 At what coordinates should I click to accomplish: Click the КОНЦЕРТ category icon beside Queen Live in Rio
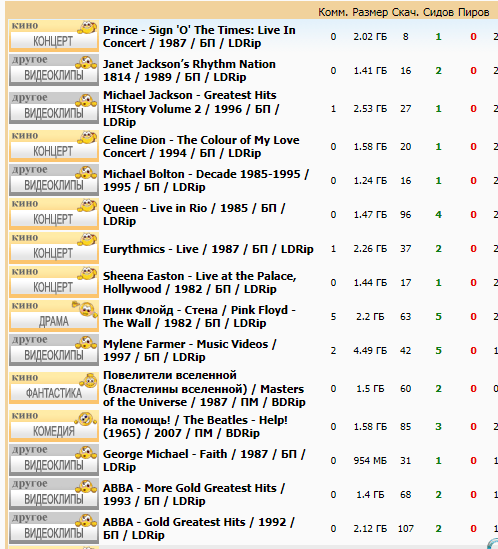pyautogui.click(x=54, y=214)
